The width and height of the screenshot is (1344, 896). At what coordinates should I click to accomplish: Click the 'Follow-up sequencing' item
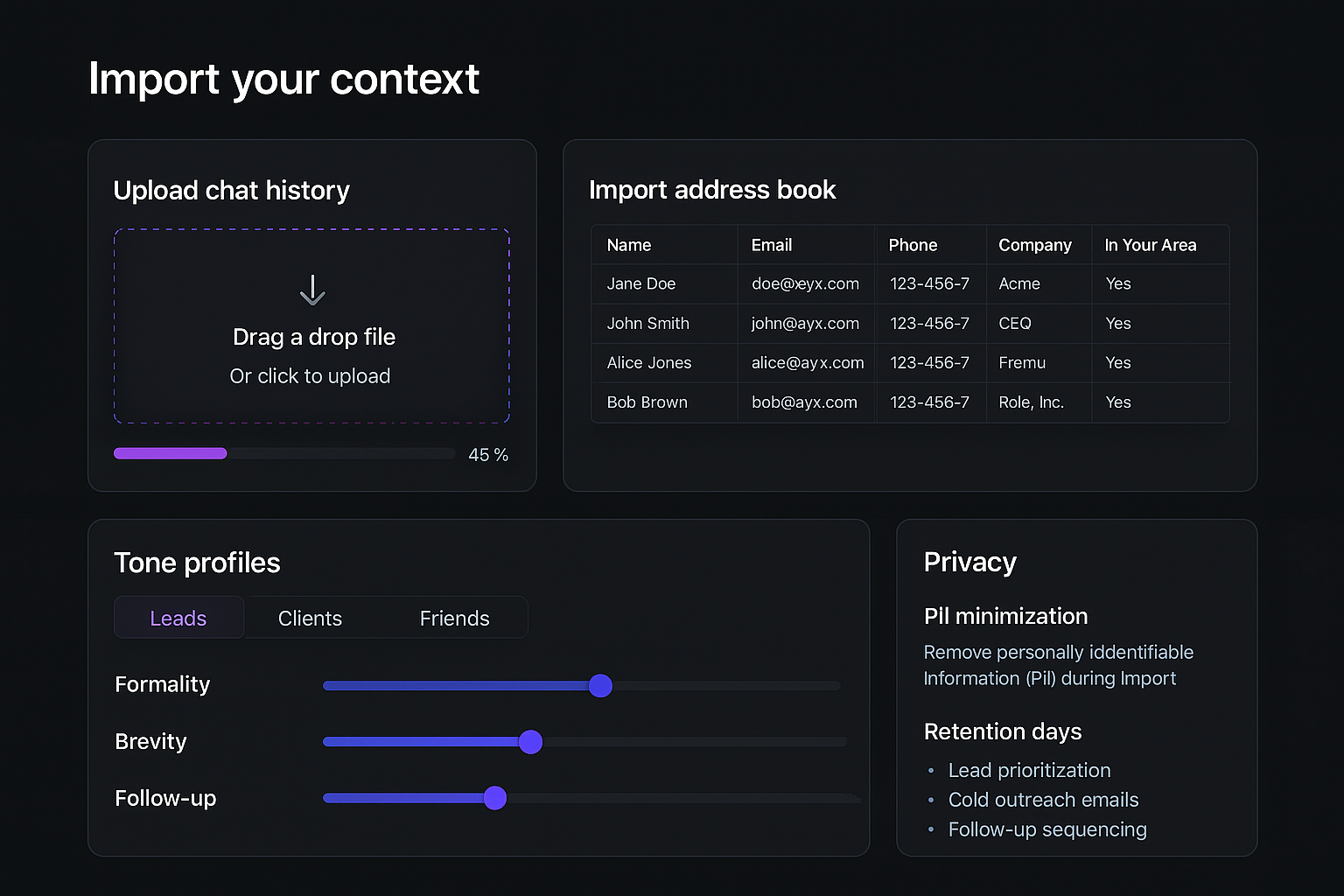pos(1046,829)
